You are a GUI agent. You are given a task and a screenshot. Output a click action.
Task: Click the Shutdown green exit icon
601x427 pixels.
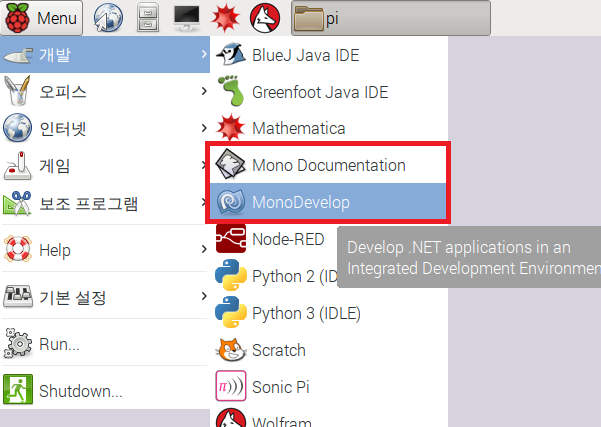pos(18,389)
